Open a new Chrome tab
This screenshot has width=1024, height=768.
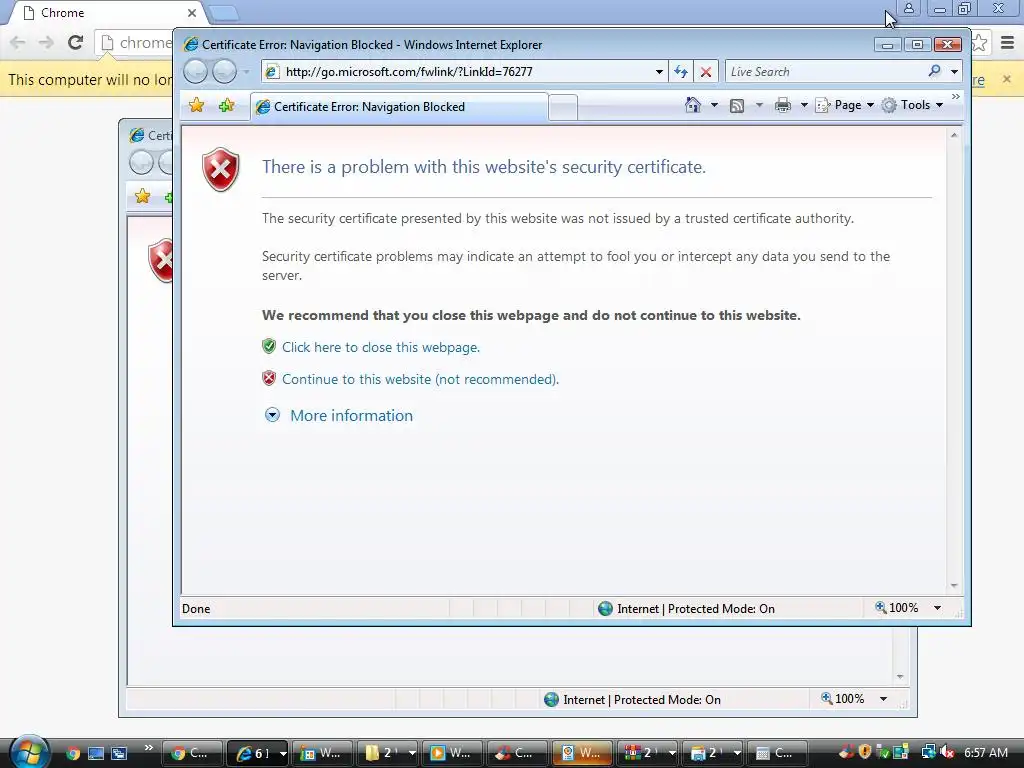tap(224, 12)
